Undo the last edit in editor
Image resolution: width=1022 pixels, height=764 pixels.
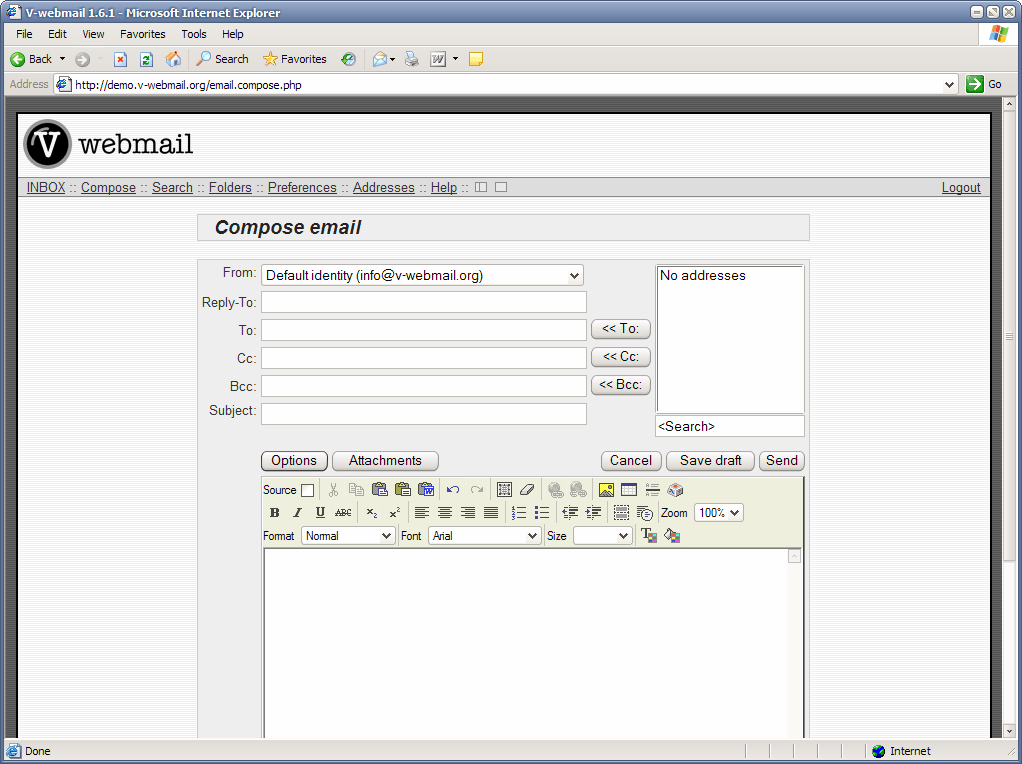pos(453,490)
